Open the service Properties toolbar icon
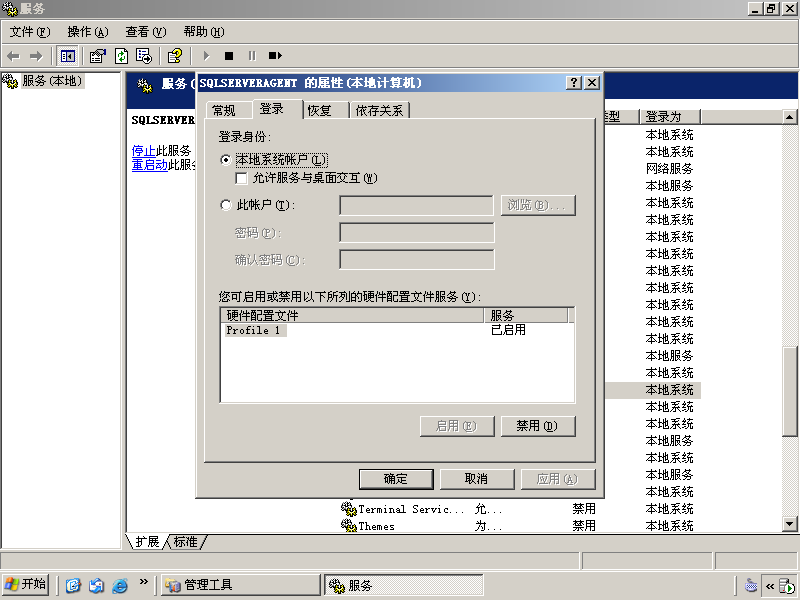Image resolution: width=800 pixels, height=600 pixels. pos(97,56)
